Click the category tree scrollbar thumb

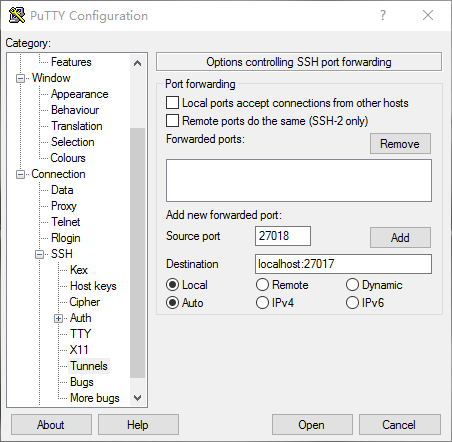click(137, 253)
